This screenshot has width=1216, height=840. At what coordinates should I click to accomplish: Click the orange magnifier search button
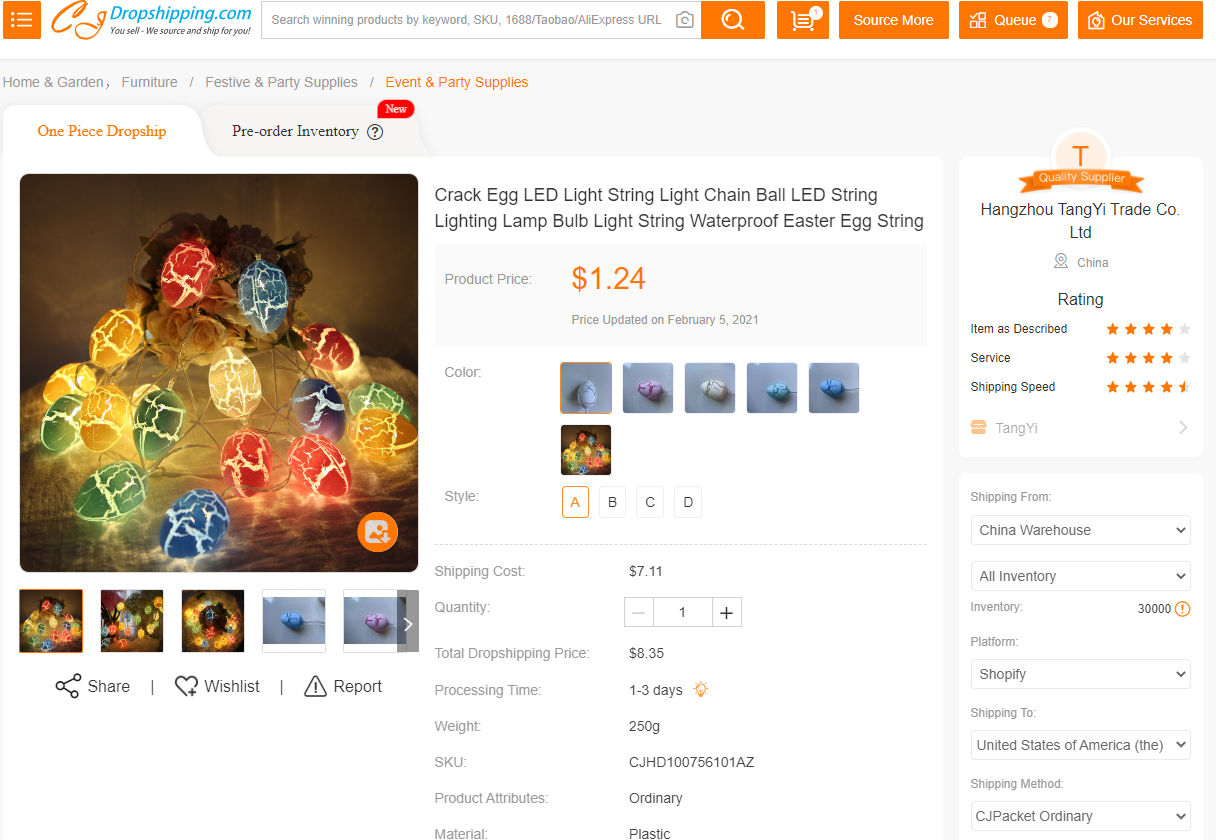pos(733,20)
